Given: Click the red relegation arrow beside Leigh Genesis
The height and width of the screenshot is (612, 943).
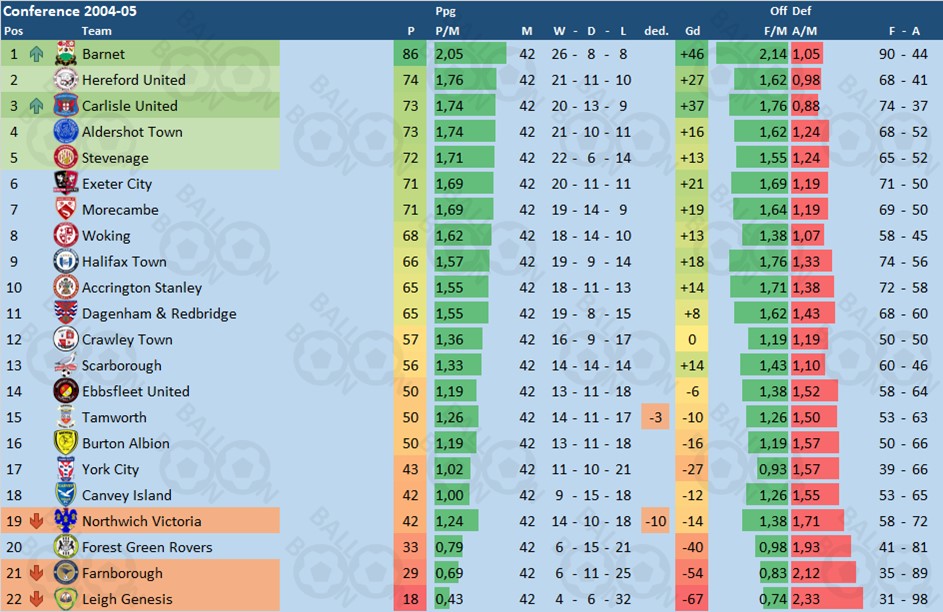Looking at the screenshot, I should [x=37, y=599].
